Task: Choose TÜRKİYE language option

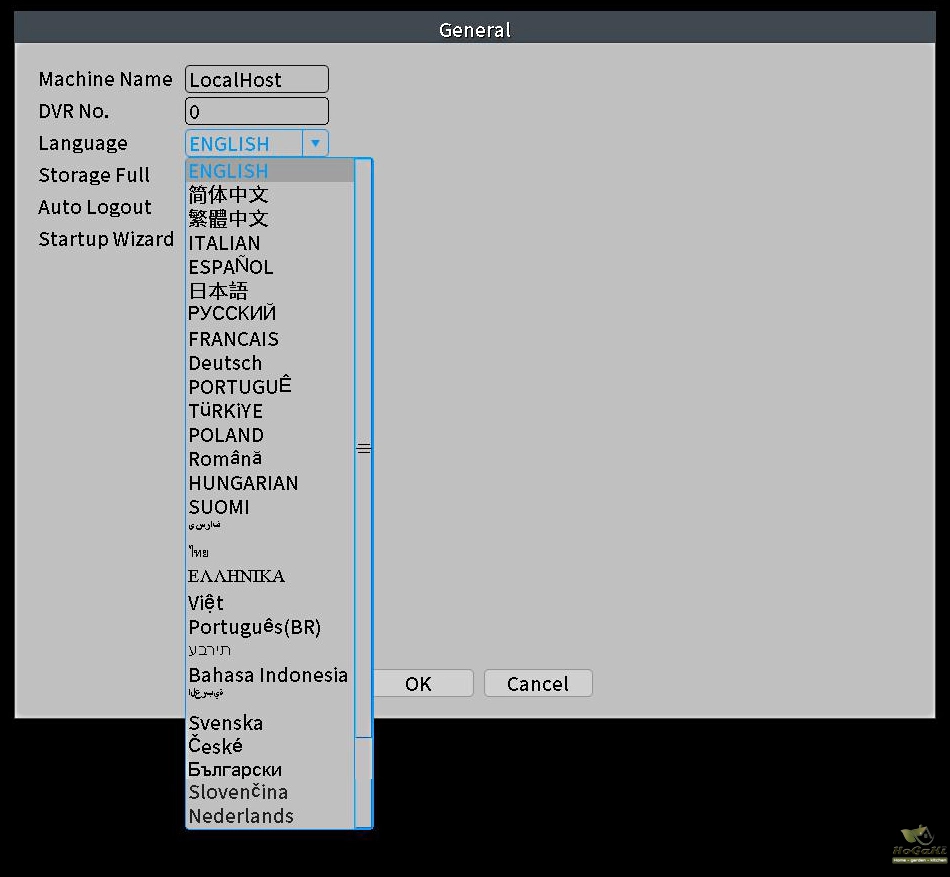Action: pyautogui.click(x=226, y=411)
